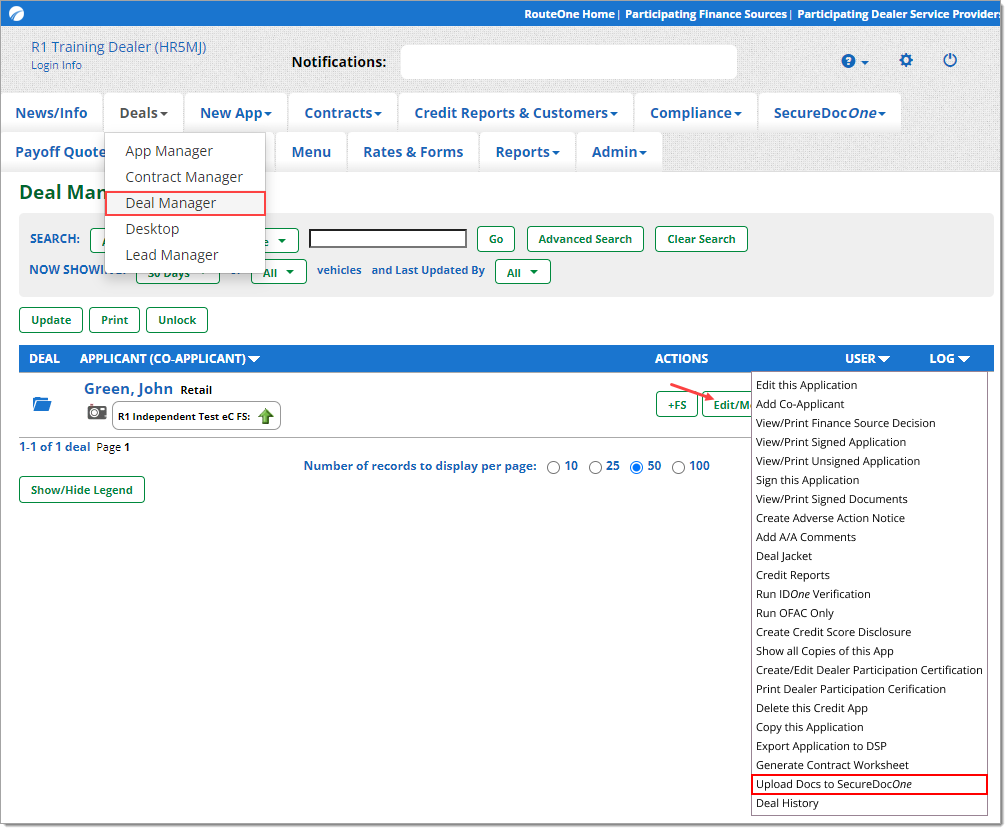The height and width of the screenshot is (831, 1008).
Task: Select View/Print Signed Documents
Action: pyautogui.click(x=834, y=500)
